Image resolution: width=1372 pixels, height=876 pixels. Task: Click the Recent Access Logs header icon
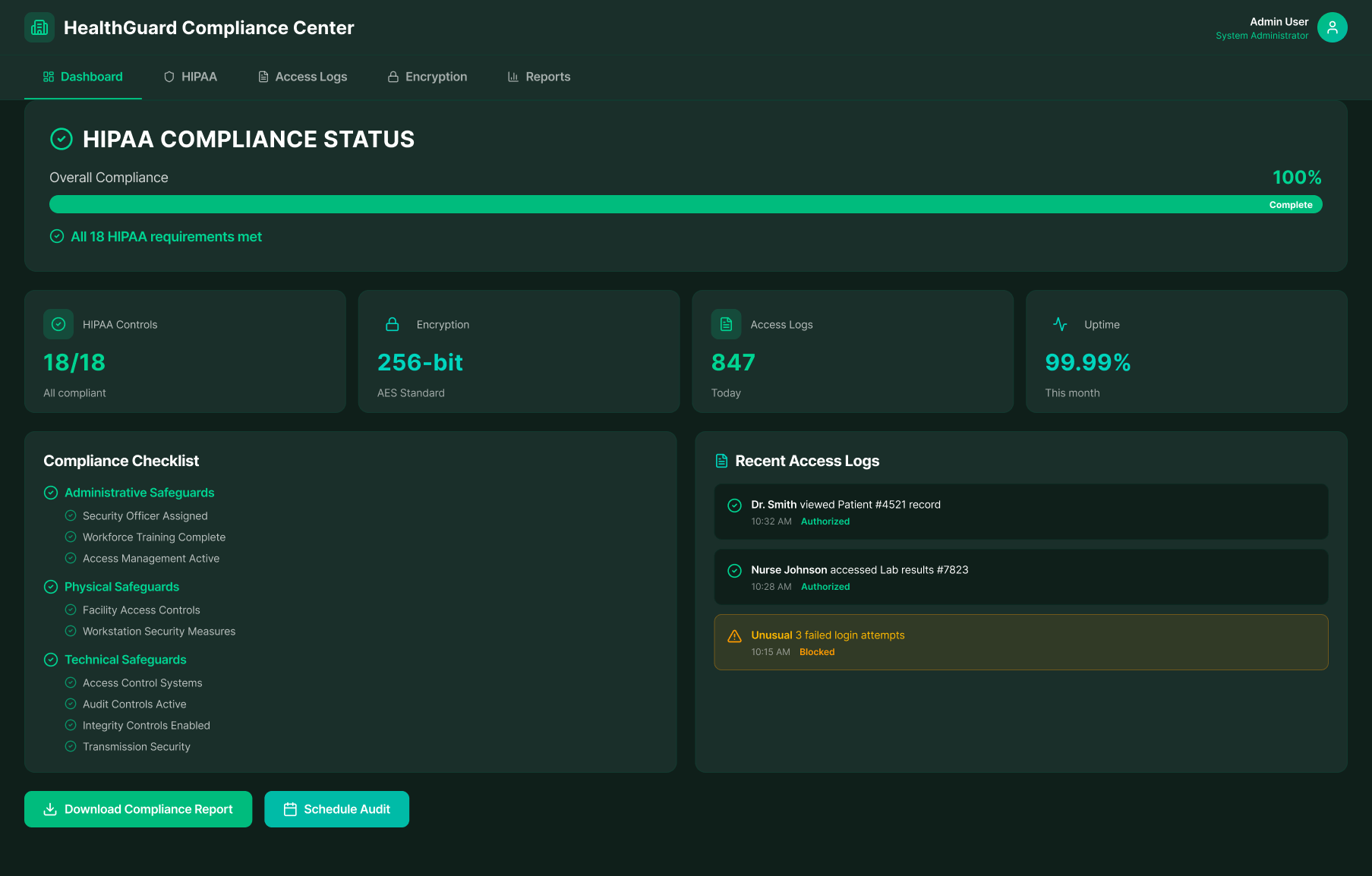(721, 461)
